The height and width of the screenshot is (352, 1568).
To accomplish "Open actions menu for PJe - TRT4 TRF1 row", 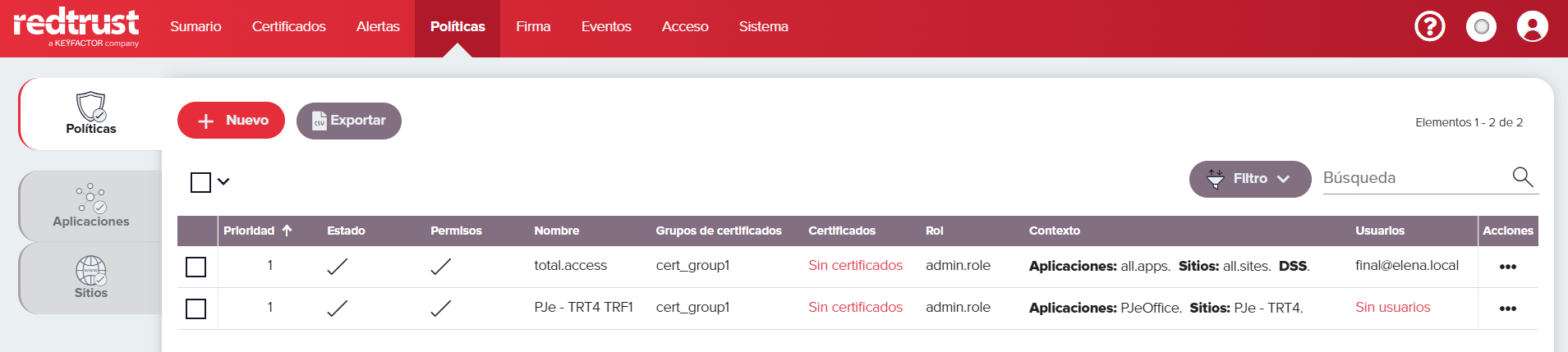I will click(x=1507, y=309).
